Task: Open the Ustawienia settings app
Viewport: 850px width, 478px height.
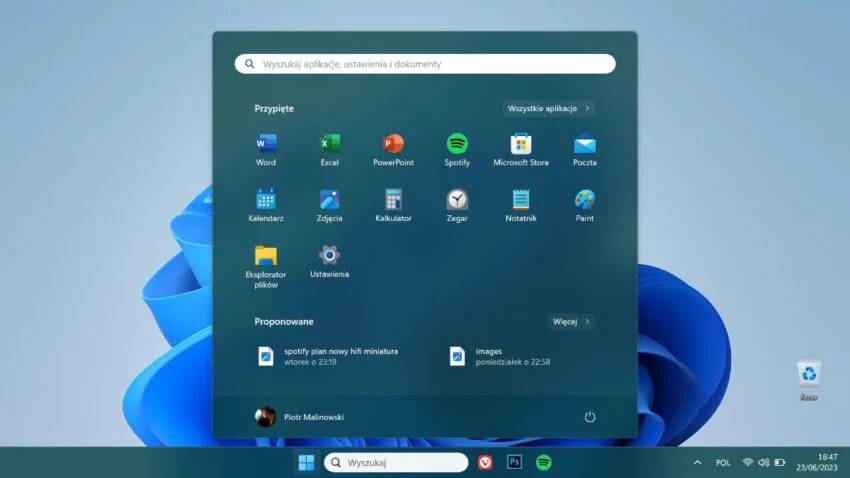Action: (330, 262)
